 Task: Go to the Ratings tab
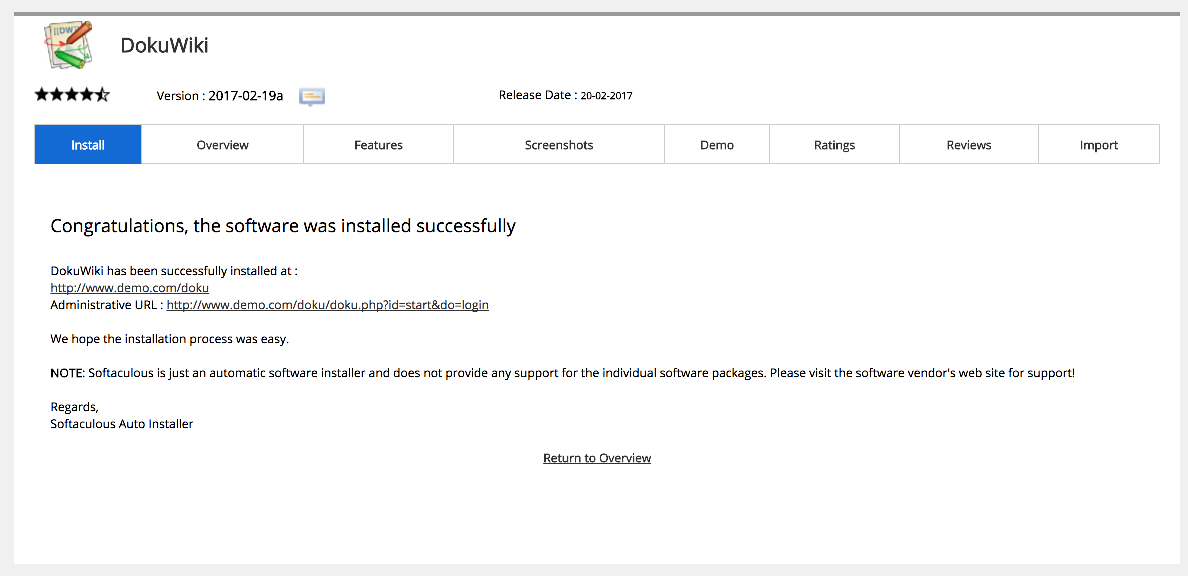[834, 145]
